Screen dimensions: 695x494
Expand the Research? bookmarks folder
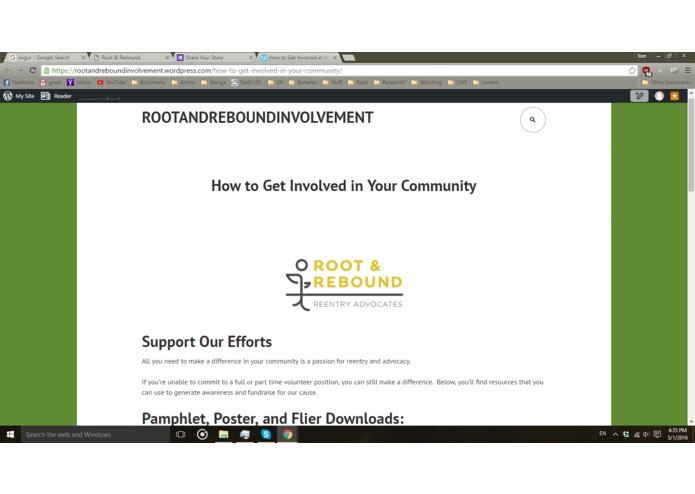390,82
